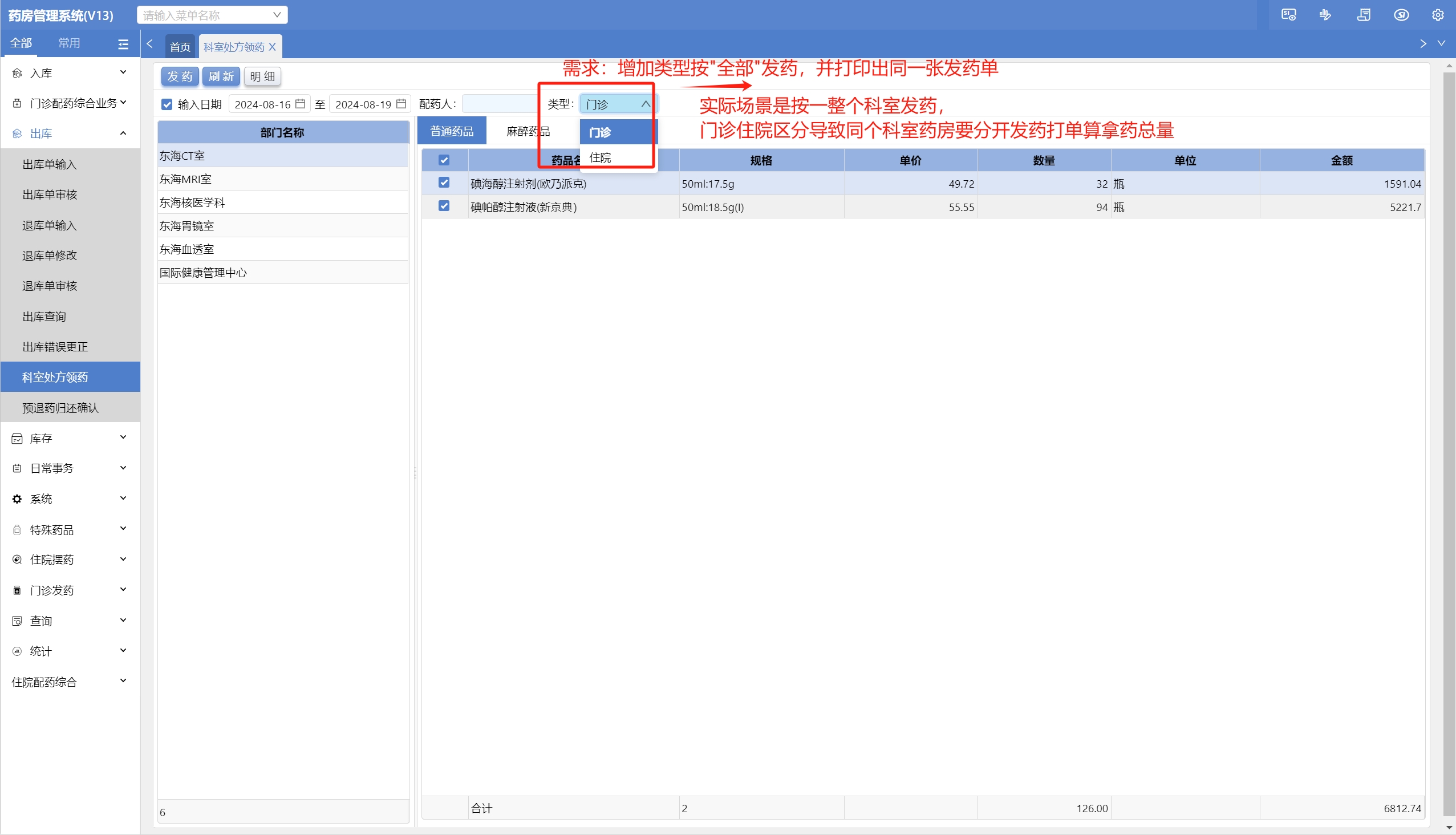Click the SI card view icon
The width and height of the screenshot is (1456, 835).
[x=1288, y=15]
